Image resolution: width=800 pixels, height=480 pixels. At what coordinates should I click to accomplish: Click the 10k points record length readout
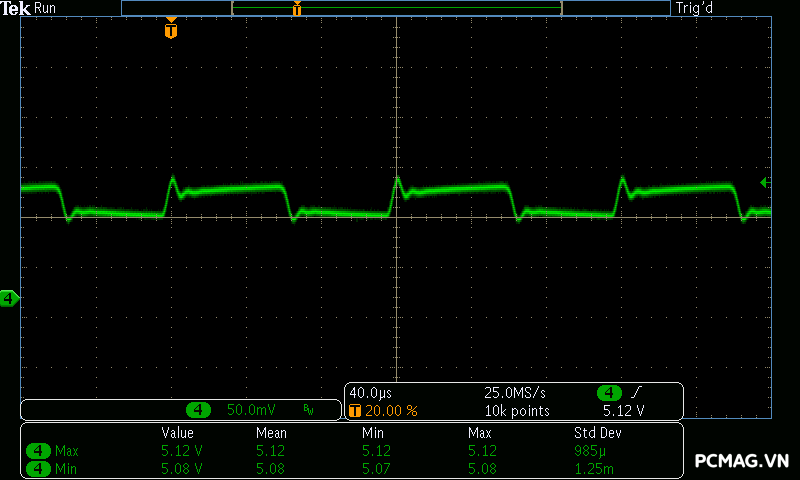tap(516, 411)
